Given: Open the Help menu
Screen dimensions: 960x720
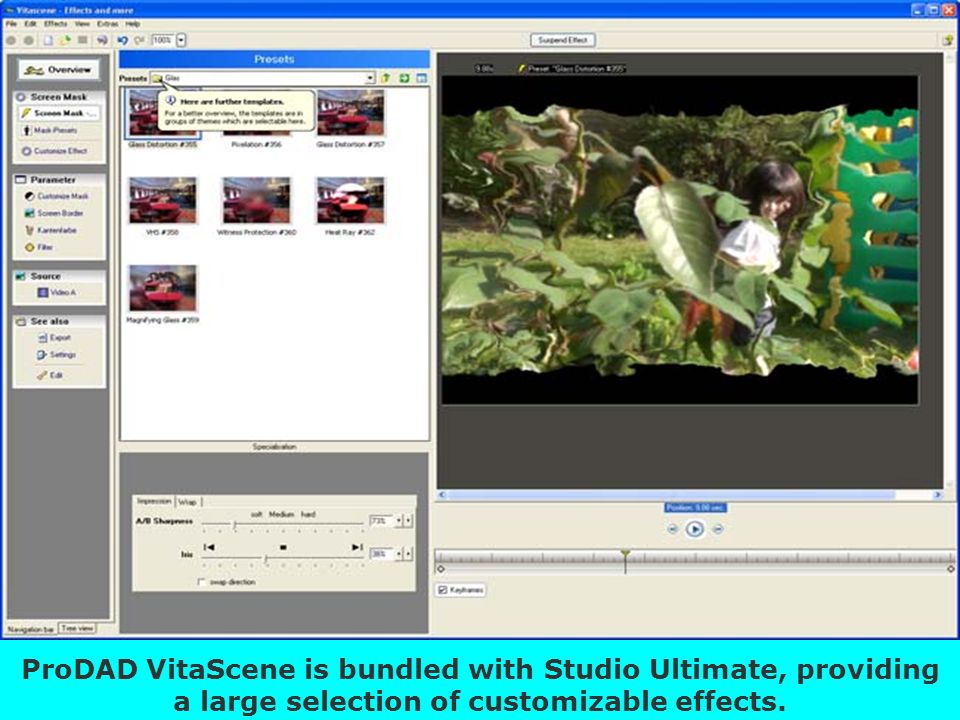Looking at the screenshot, I should point(133,24).
